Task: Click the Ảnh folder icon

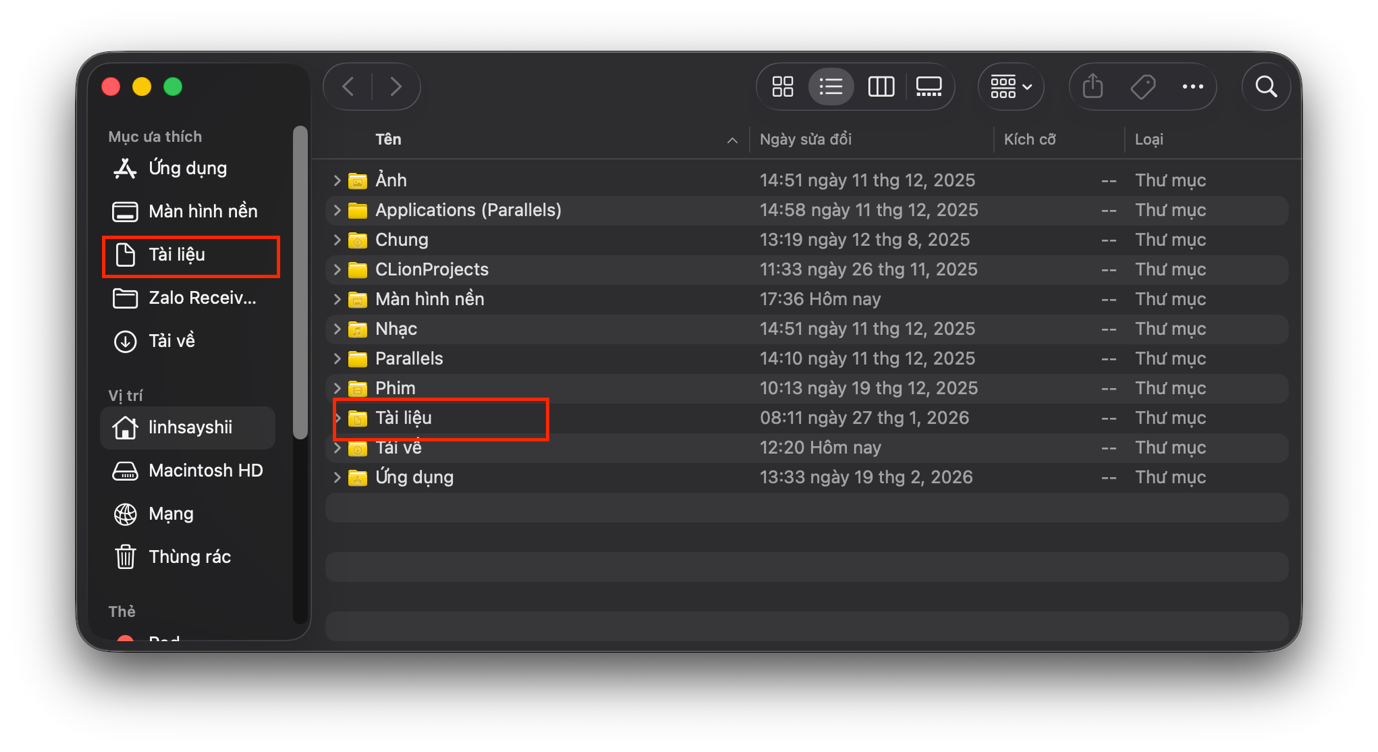Action: point(358,181)
